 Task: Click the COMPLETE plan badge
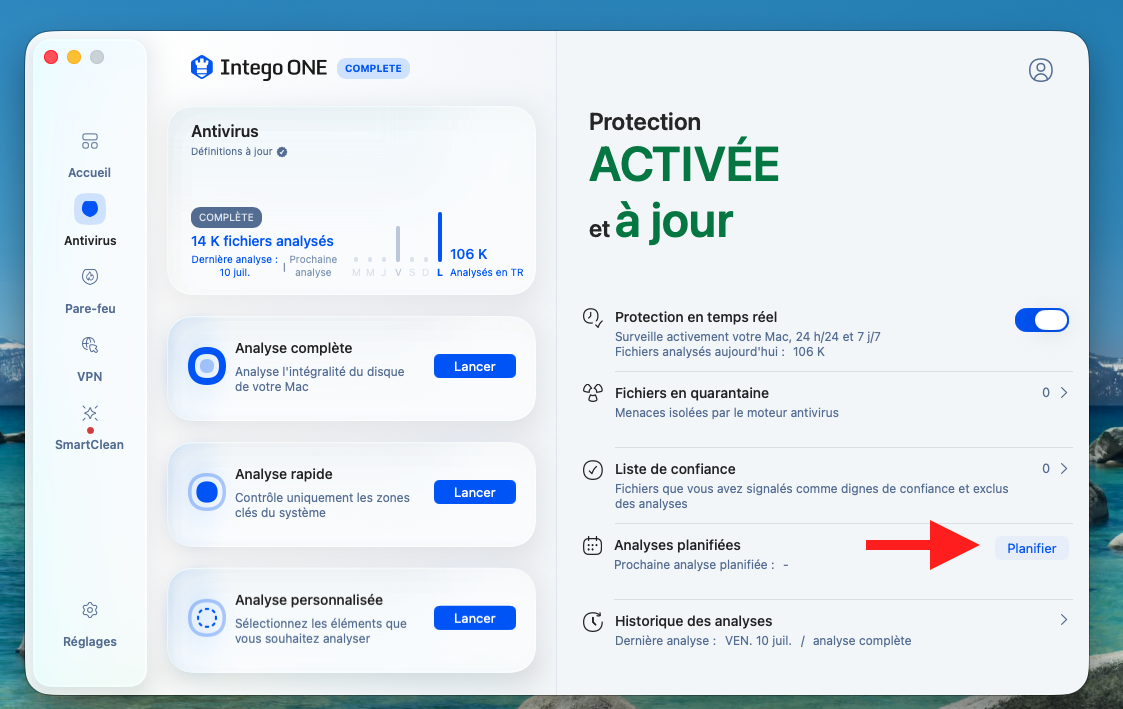click(x=373, y=68)
